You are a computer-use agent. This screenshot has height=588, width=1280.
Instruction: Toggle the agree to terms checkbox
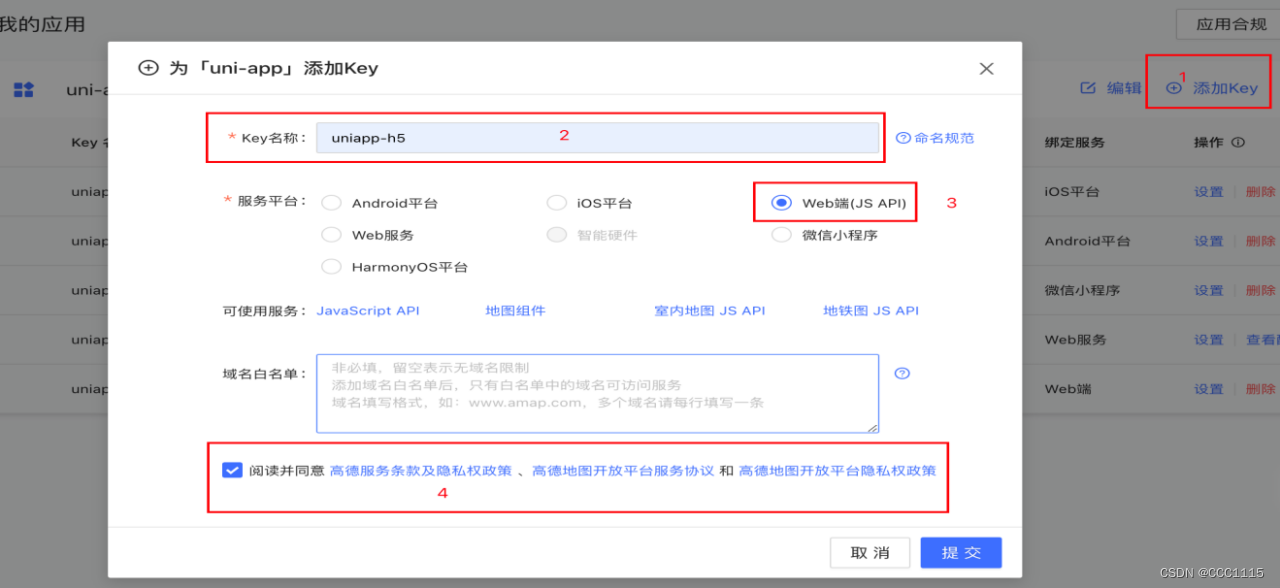232,470
